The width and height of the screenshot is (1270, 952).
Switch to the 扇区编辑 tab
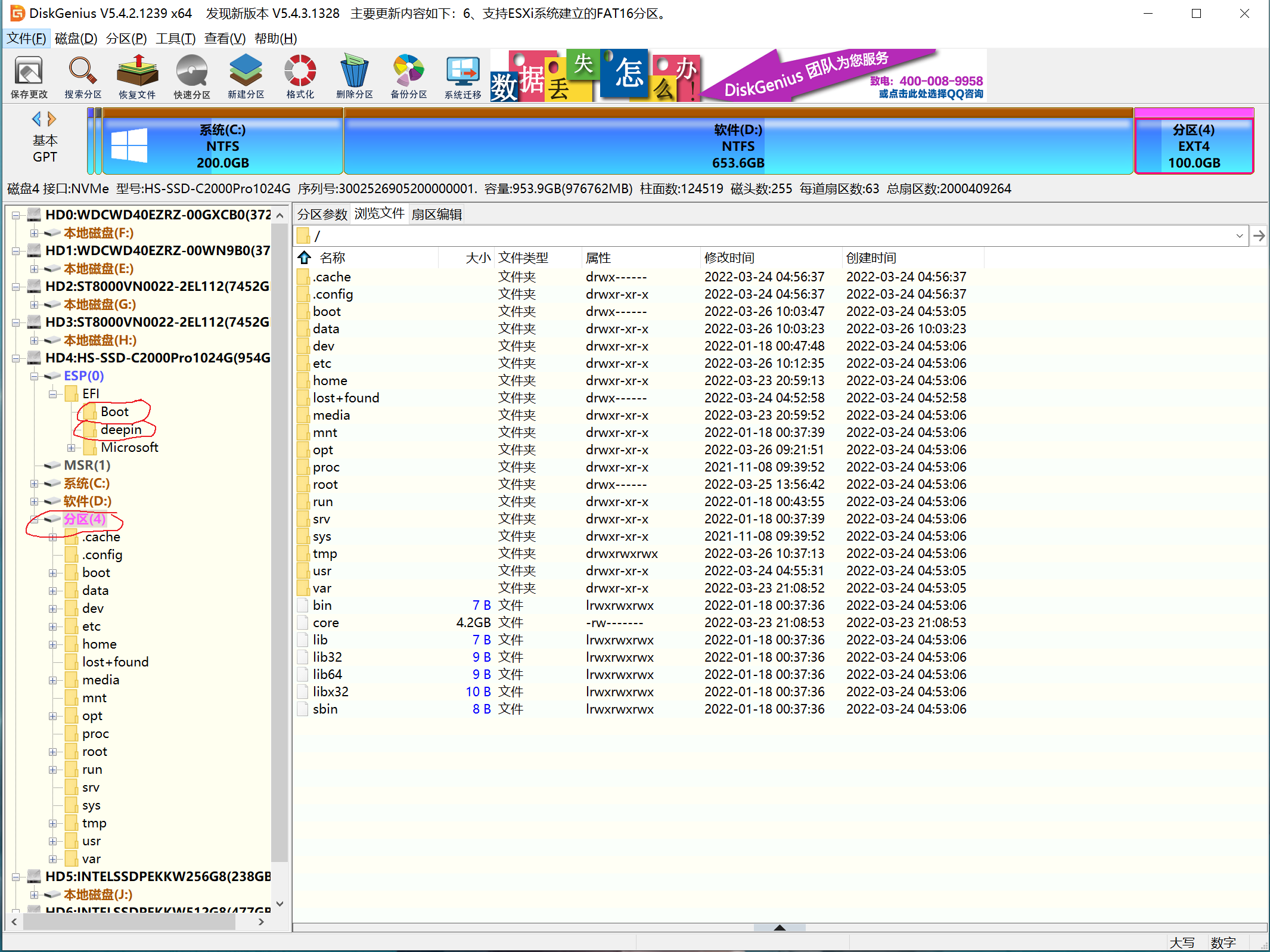pyautogui.click(x=436, y=215)
